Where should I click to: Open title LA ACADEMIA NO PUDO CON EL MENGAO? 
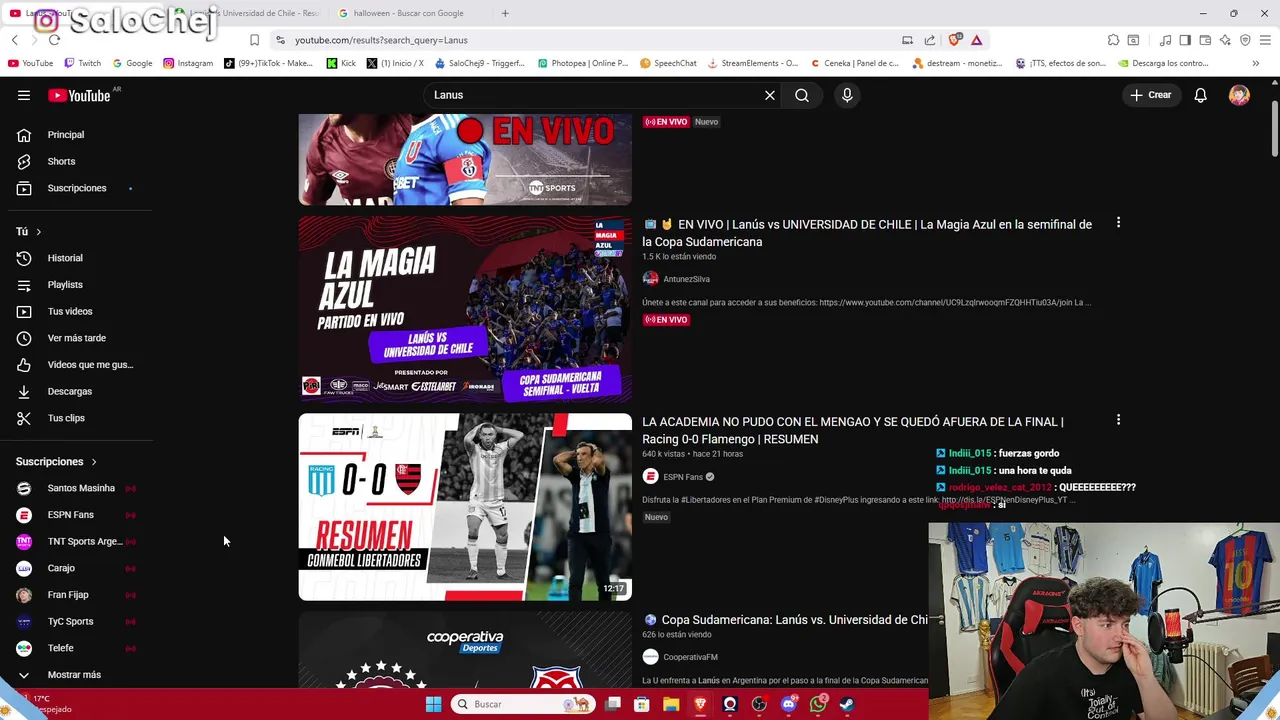(x=853, y=430)
